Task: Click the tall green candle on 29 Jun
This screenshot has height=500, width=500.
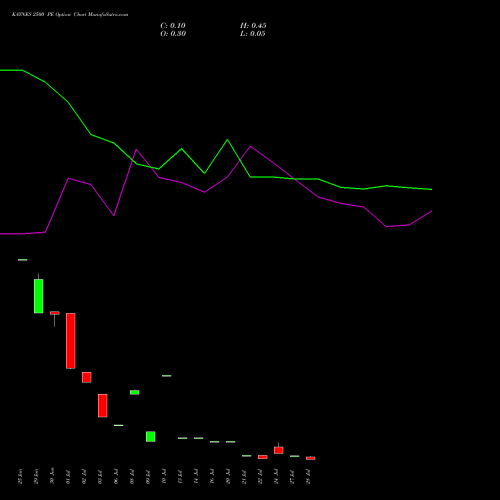Action: (39, 296)
